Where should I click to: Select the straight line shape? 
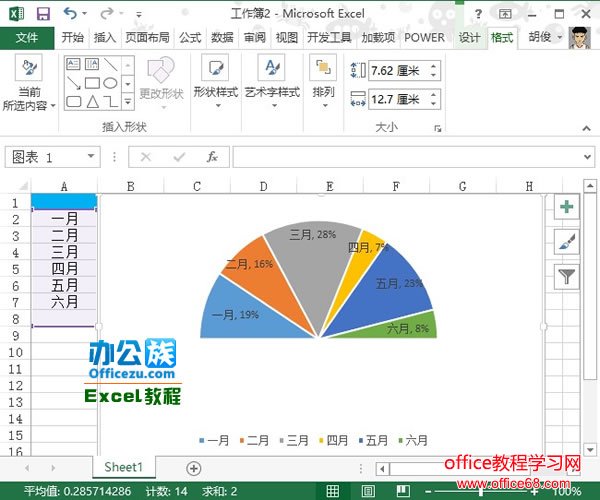pyautogui.click(x=111, y=64)
